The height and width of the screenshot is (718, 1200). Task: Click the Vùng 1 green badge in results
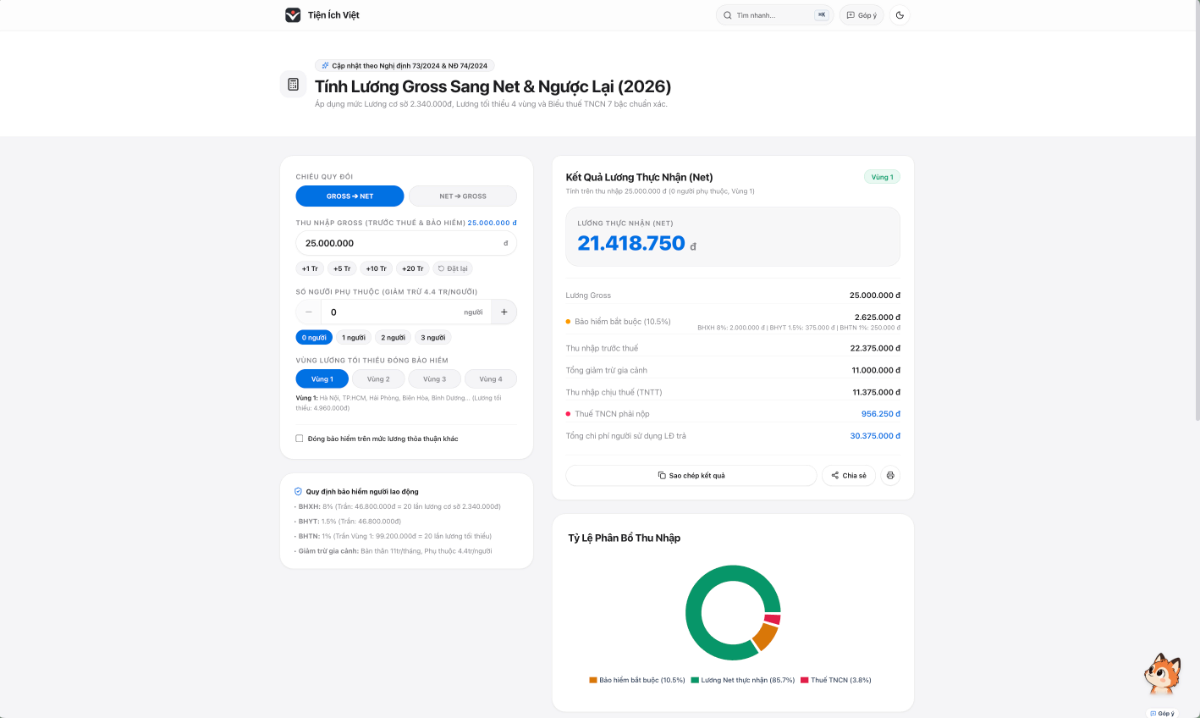point(882,177)
